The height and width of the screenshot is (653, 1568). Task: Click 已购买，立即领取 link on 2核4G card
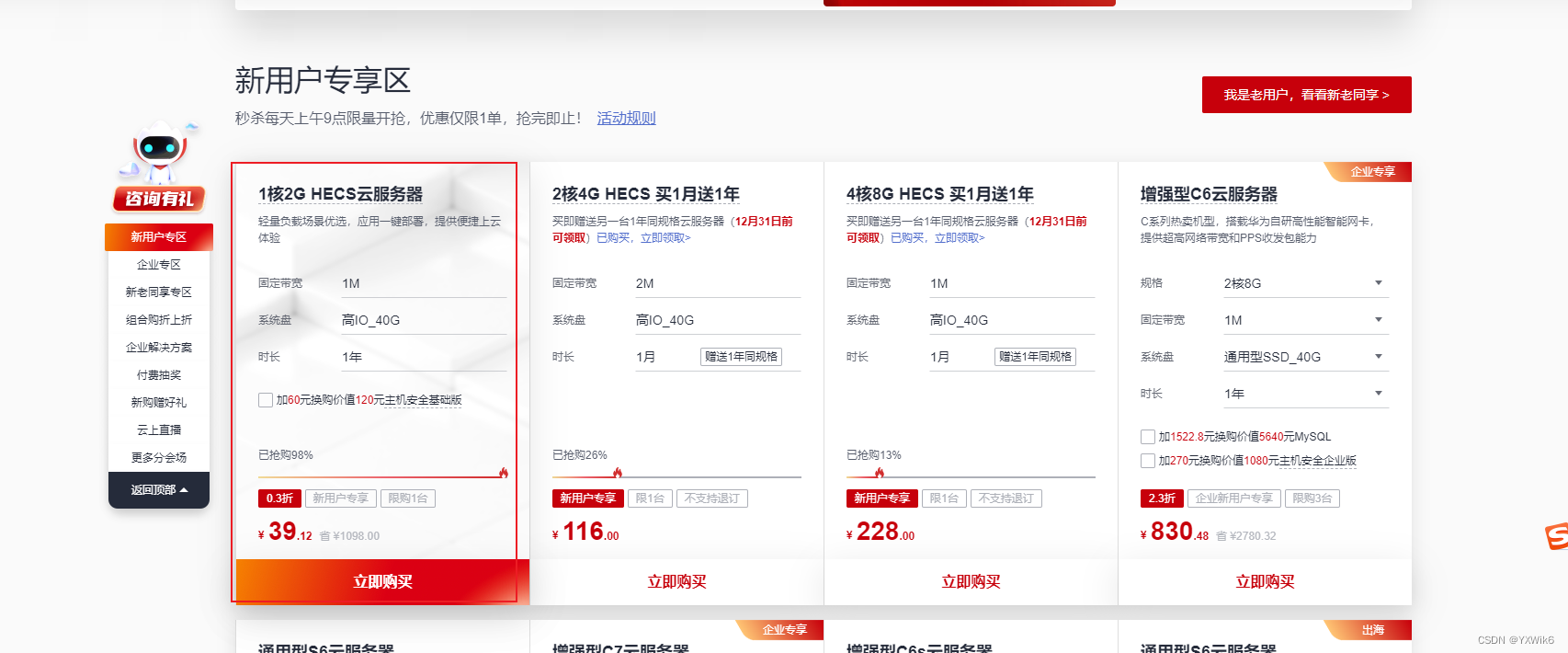click(643, 238)
